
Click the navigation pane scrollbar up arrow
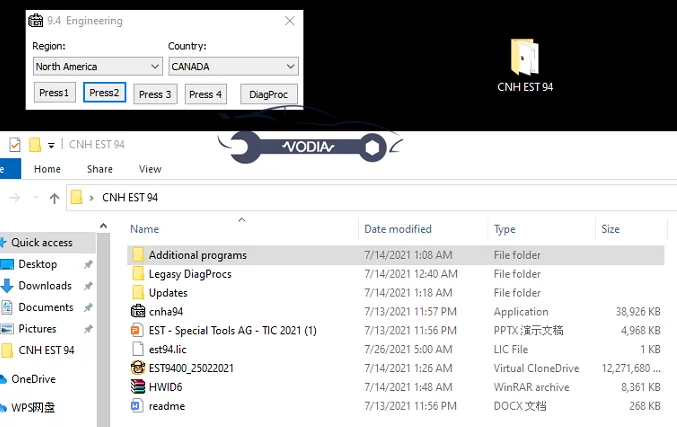[x=103, y=226]
